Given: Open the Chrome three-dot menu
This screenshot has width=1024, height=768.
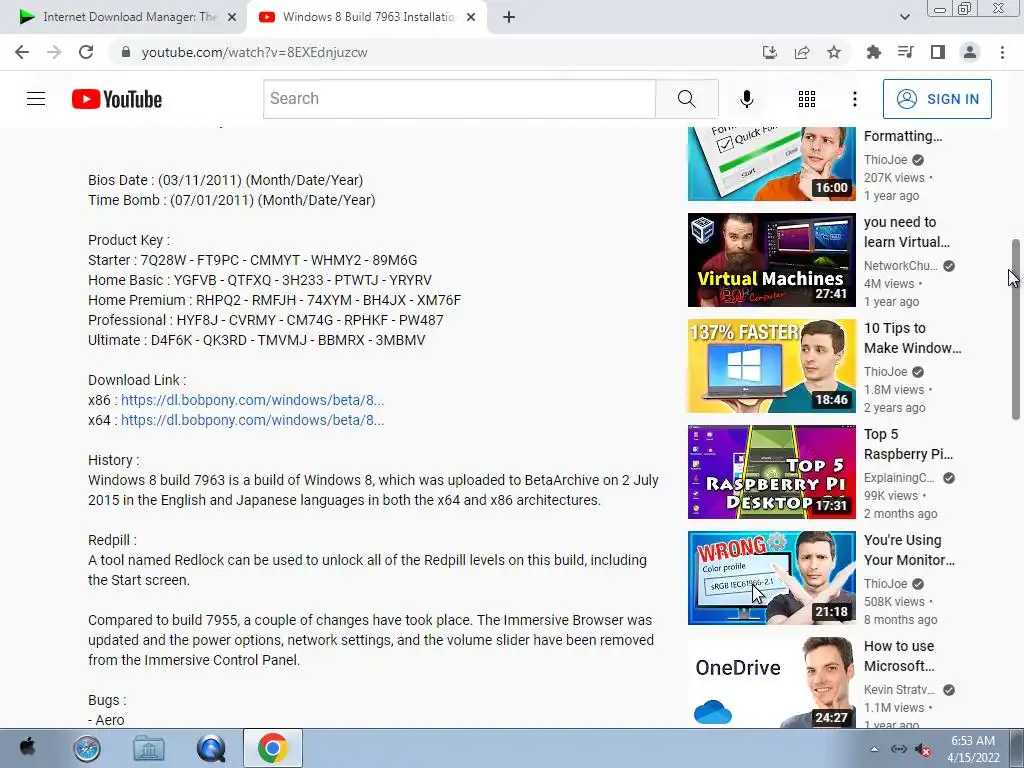Looking at the screenshot, I should (x=1002, y=52).
